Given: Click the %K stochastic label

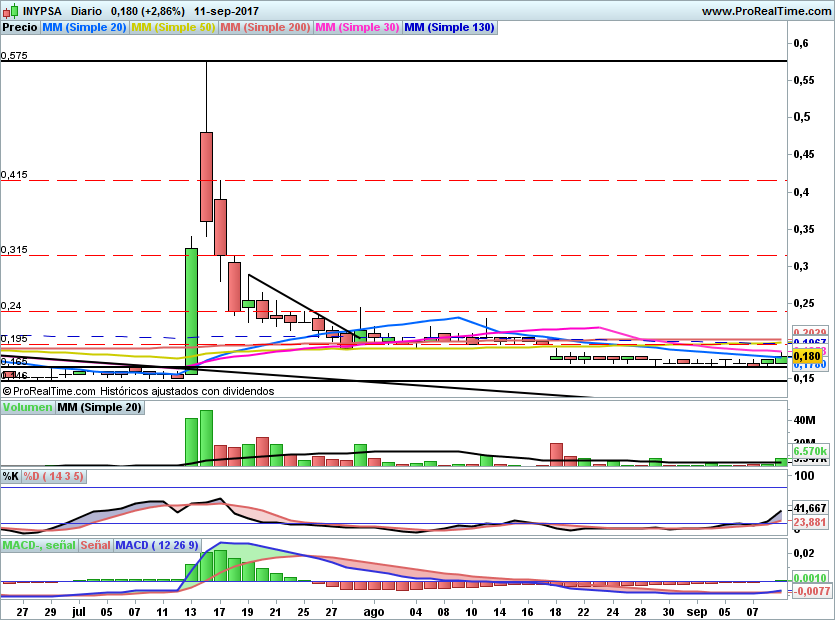Looking at the screenshot, I should pos(11,476).
